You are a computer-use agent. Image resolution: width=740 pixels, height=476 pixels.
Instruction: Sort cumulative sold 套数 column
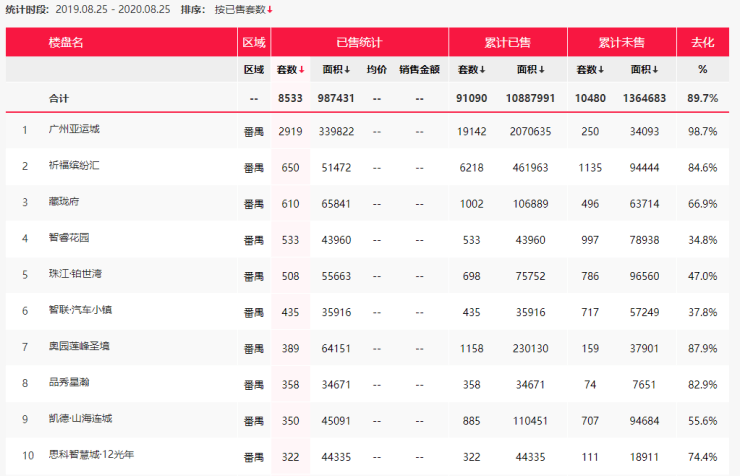point(471,70)
